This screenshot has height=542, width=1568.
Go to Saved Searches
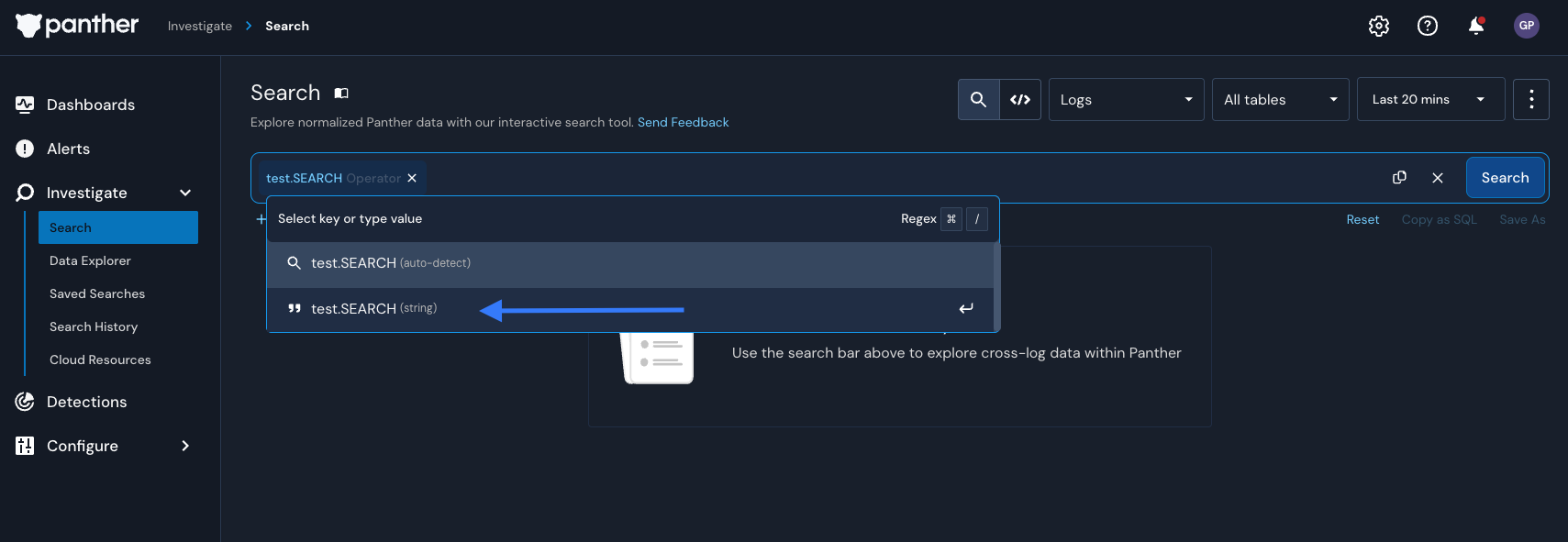point(97,293)
